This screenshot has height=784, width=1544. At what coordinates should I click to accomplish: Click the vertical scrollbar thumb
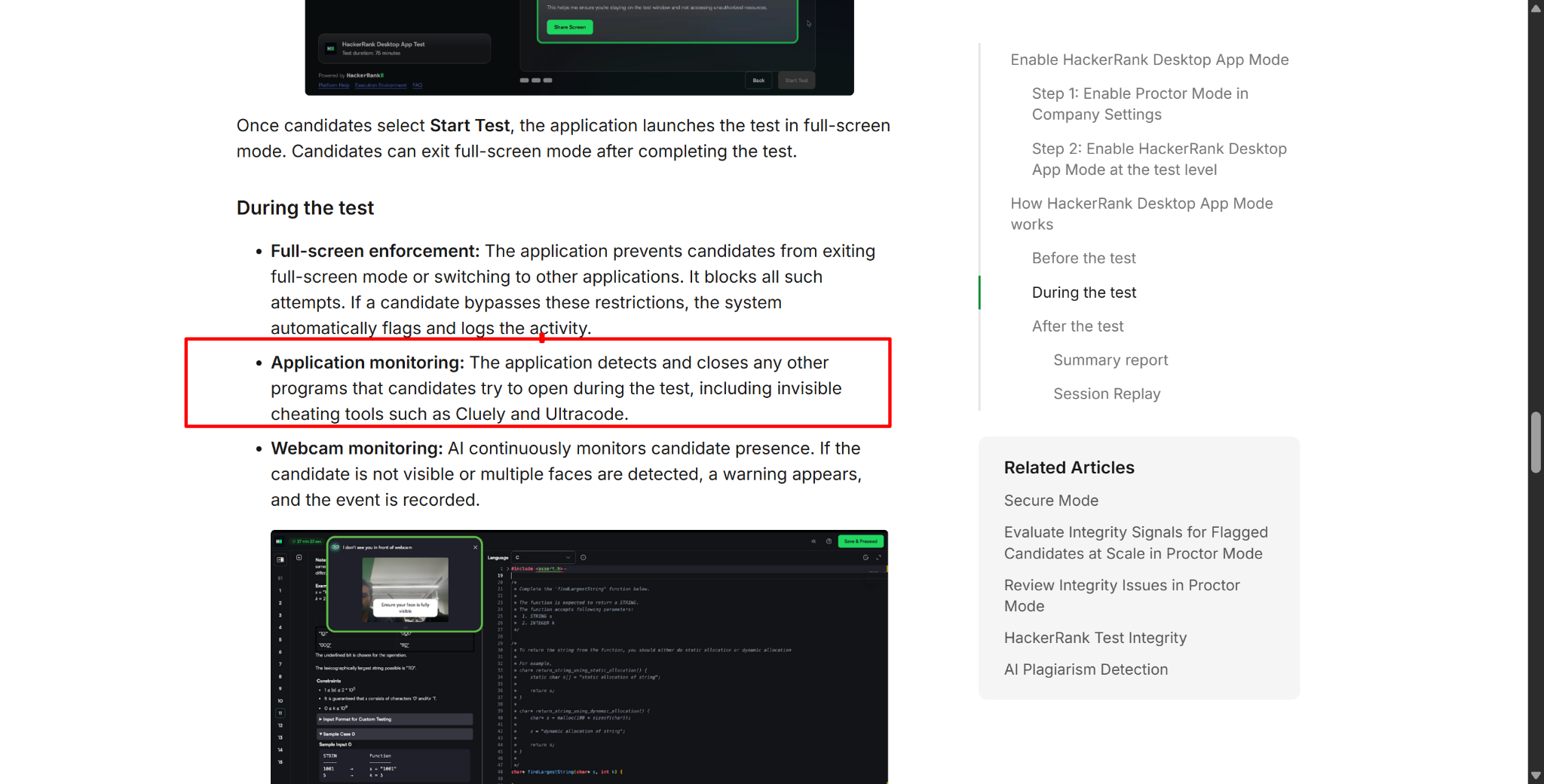pos(1536,443)
